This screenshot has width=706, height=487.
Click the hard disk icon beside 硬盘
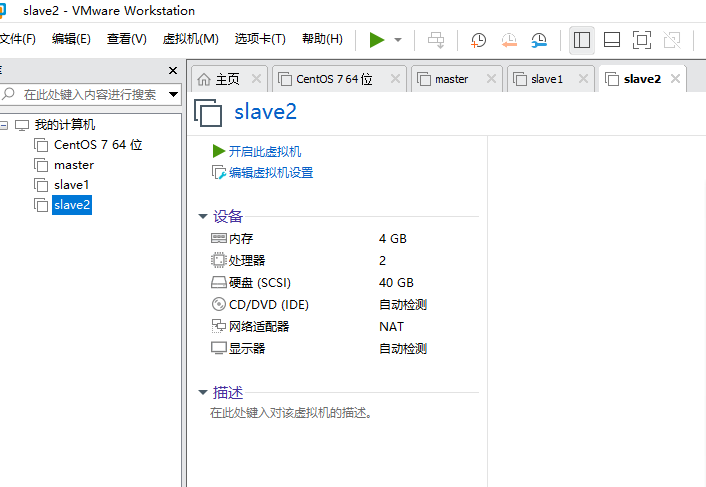pyautogui.click(x=219, y=282)
